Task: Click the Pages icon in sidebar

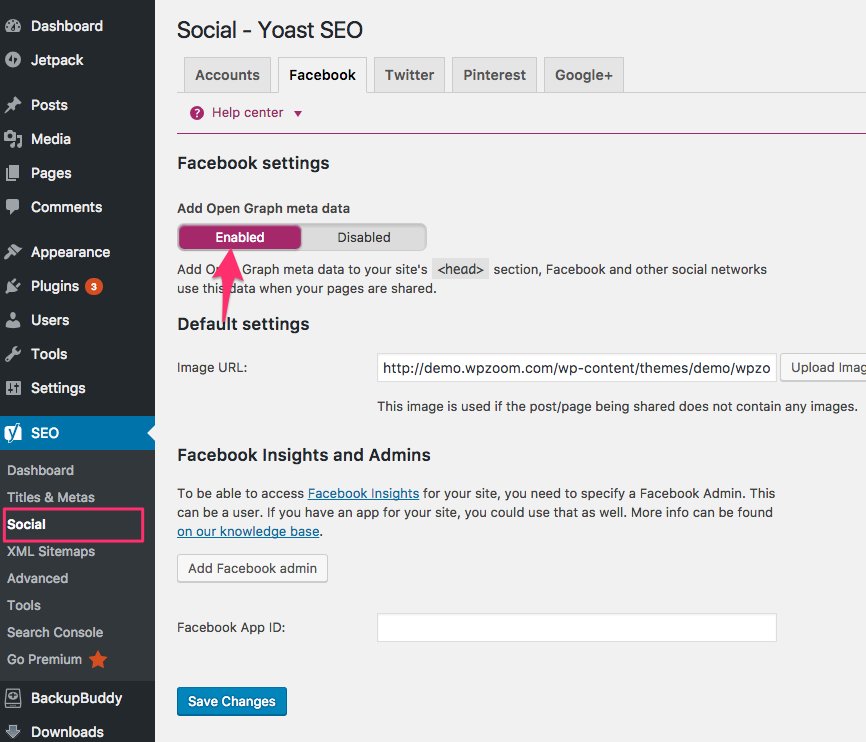Action: click(x=13, y=173)
